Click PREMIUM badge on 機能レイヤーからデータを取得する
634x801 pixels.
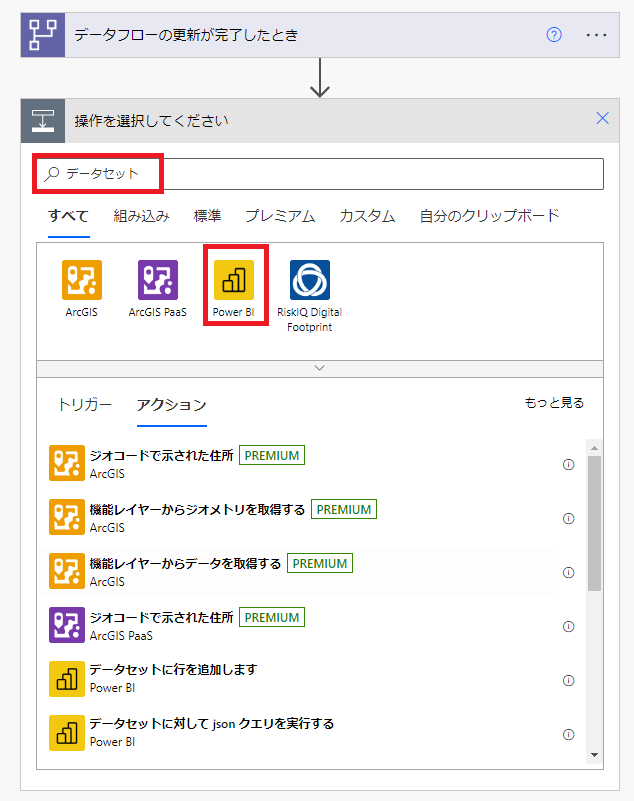pyautogui.click(x=320, y=563)
